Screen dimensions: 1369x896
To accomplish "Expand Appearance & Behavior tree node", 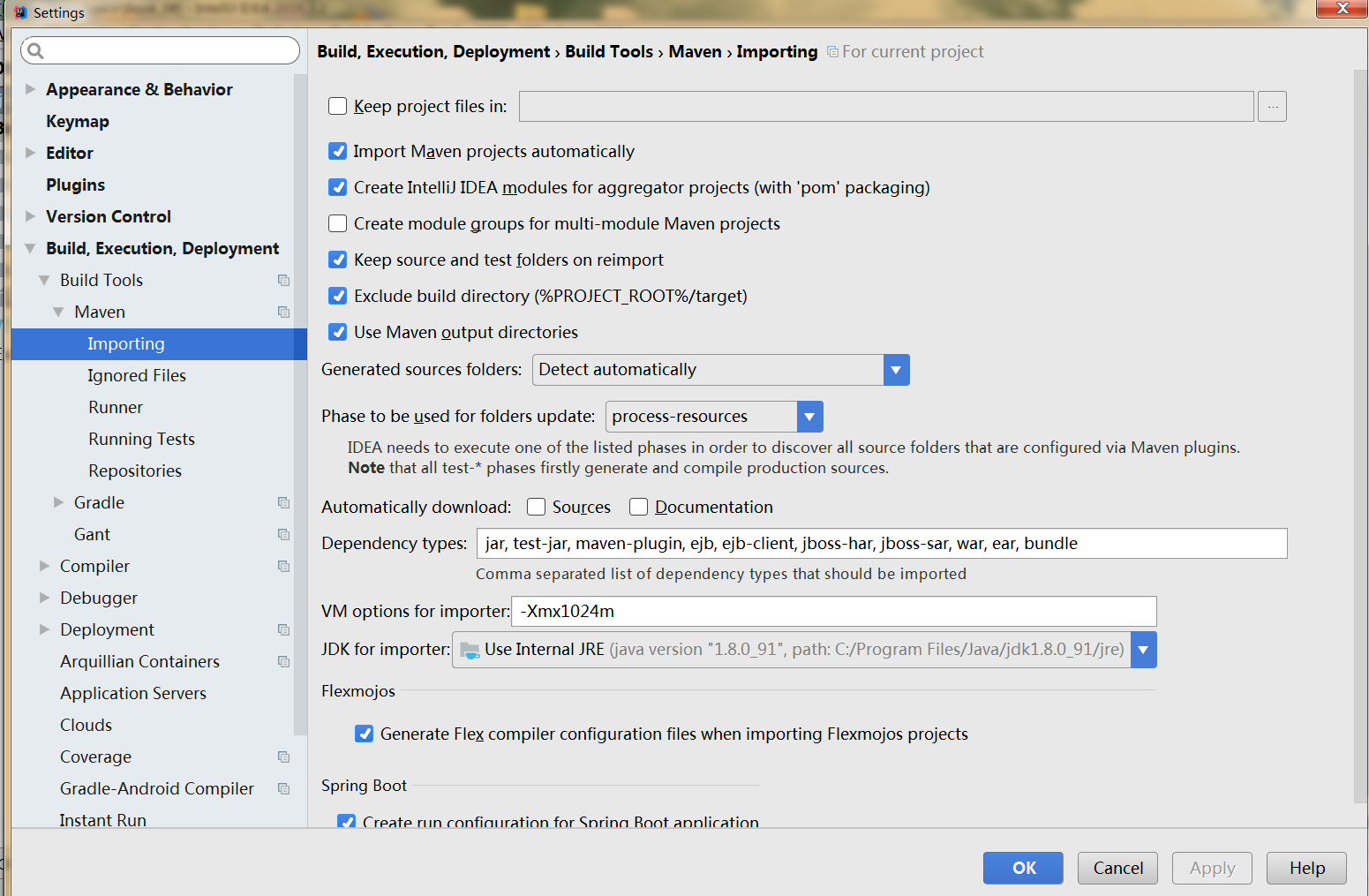I will point(30,89).
